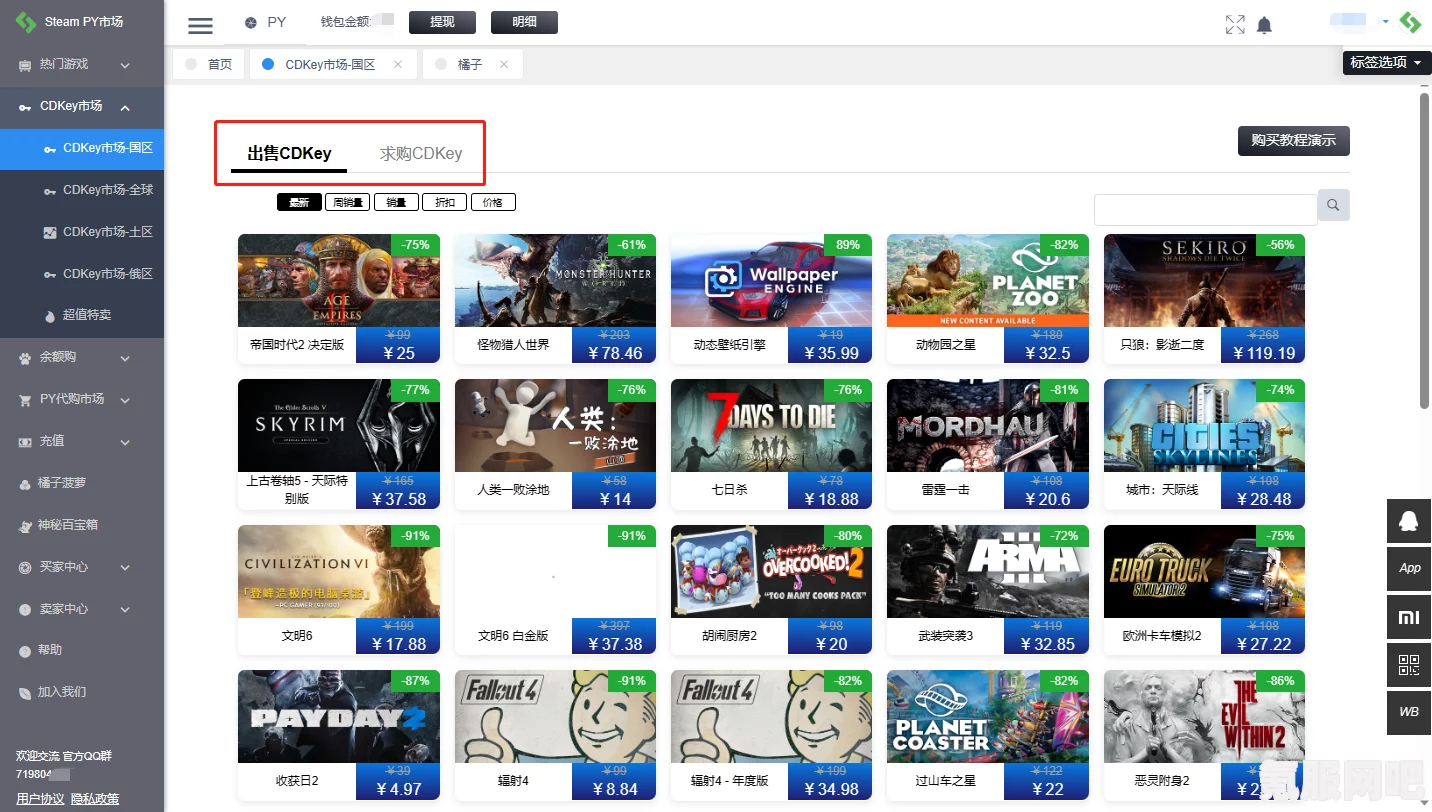Click the green logo icon at top right
The height and width of the screenshot is (812, 1432).
coord(1410,22)
